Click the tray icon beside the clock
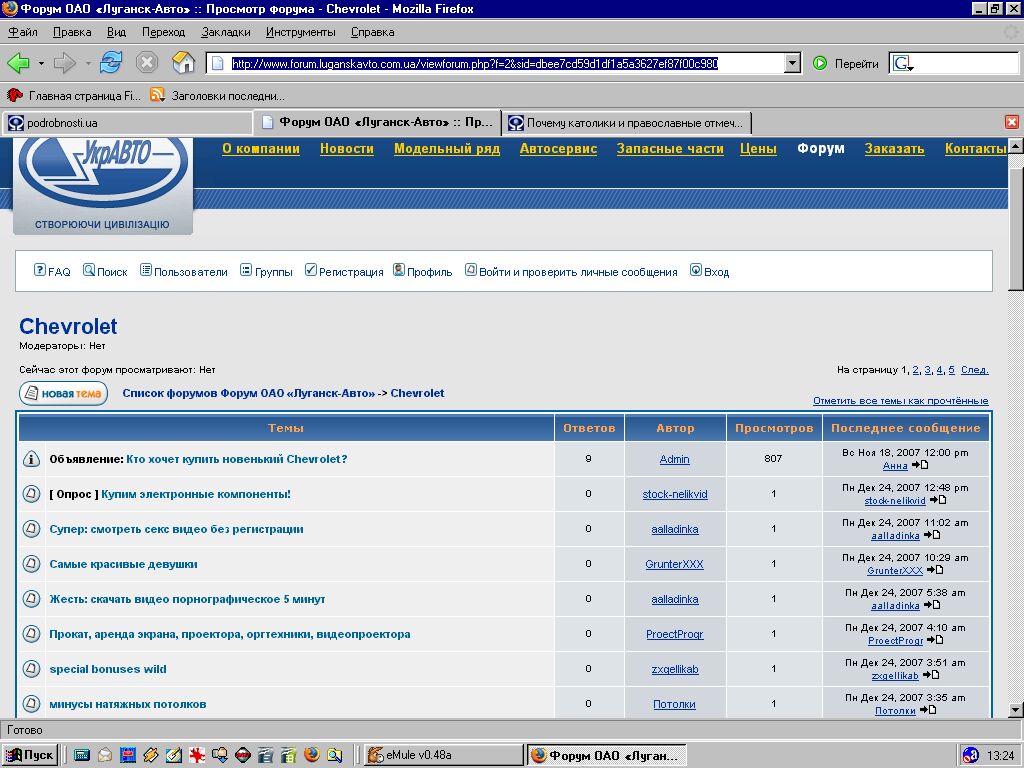This screenshot has height=768, width=1024. pyautogui.click(x=971, y=755)
